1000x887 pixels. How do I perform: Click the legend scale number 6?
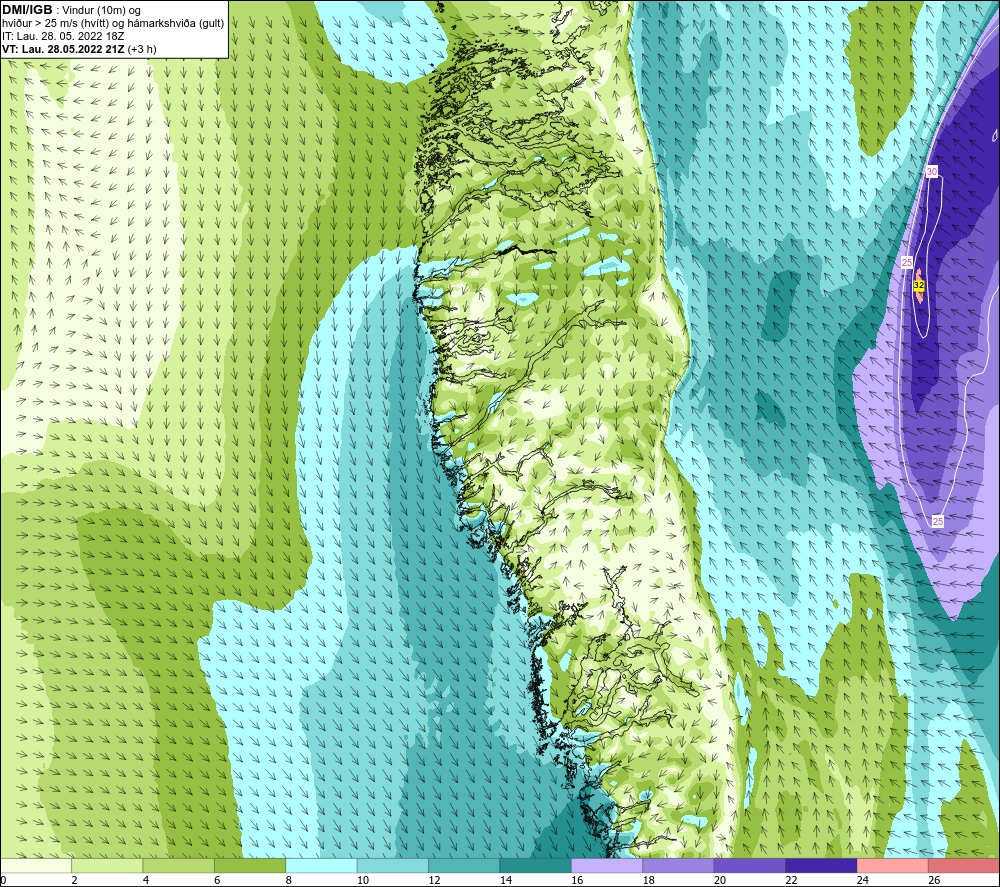click(217, 880)
